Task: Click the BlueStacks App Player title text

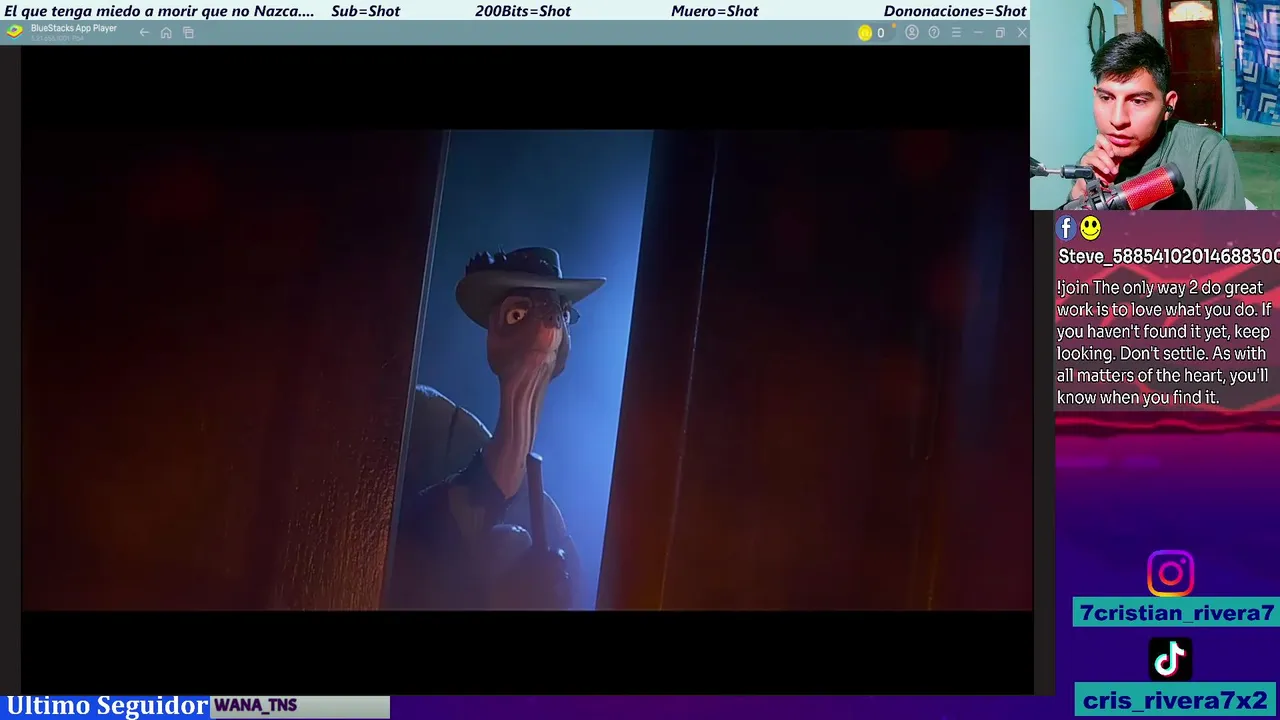Action: point(74,28)
